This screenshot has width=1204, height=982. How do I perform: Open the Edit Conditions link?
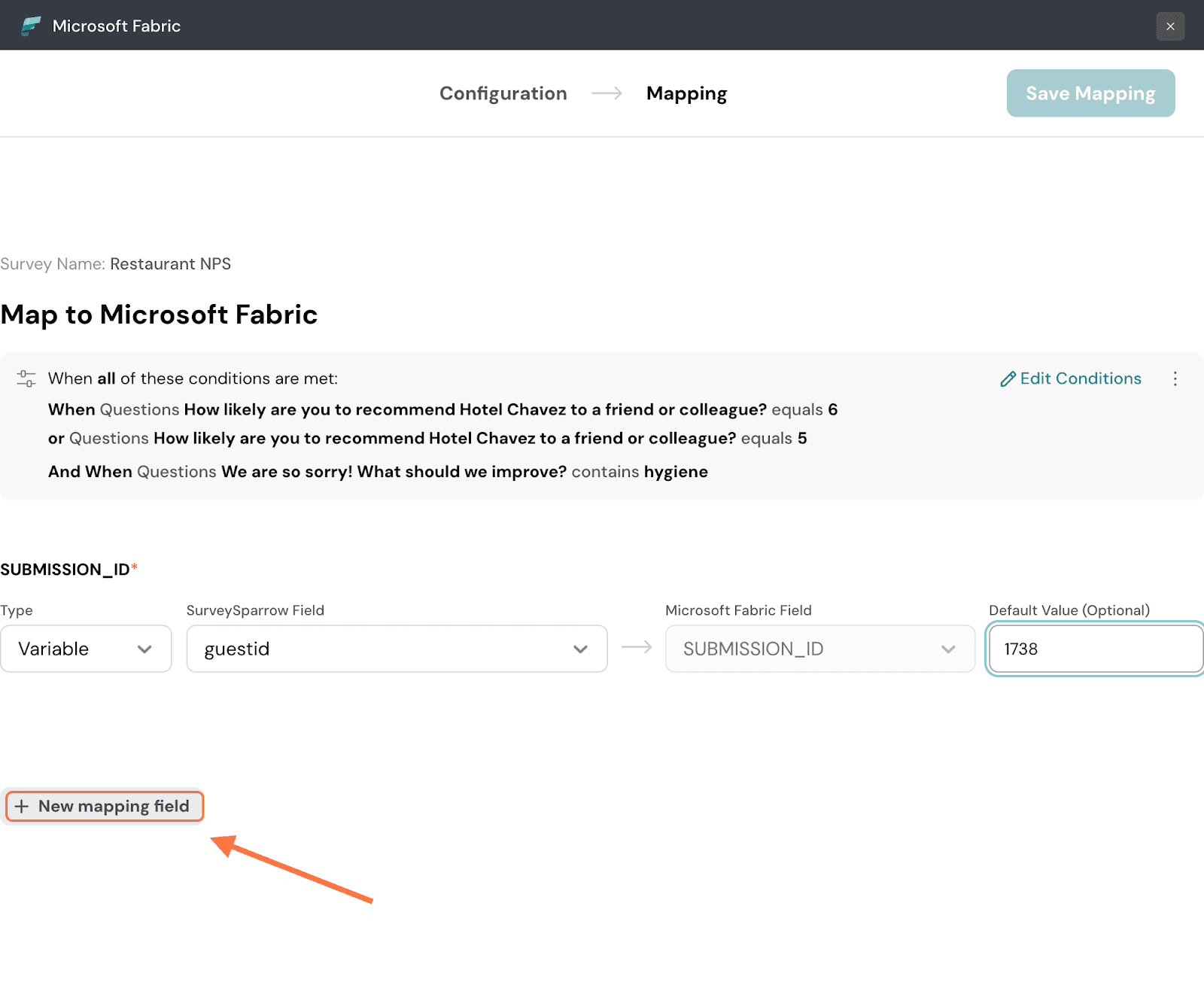click(x=1080, y=379)
